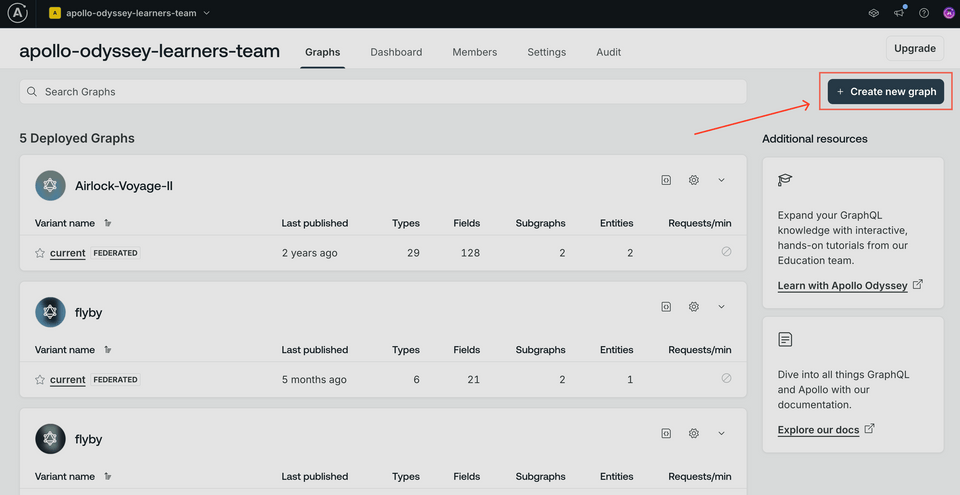Click the Airlock-Voyage-II graph title
The height and width of the screenshot is (495, 960).
pyautogui.click(x=124, y=186)
